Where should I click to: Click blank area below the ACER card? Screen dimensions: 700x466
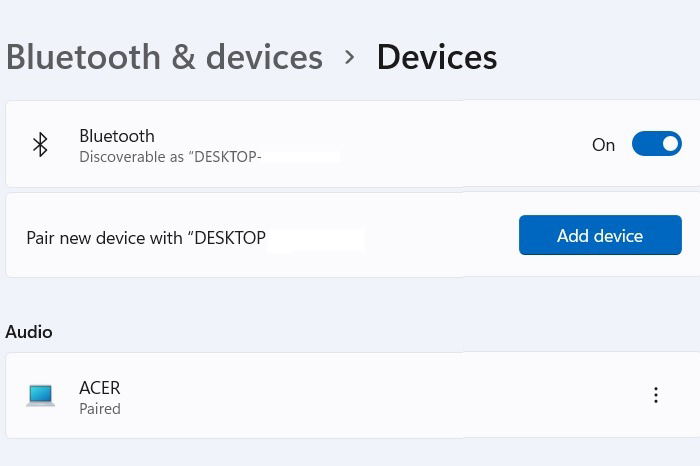[350, 453]
